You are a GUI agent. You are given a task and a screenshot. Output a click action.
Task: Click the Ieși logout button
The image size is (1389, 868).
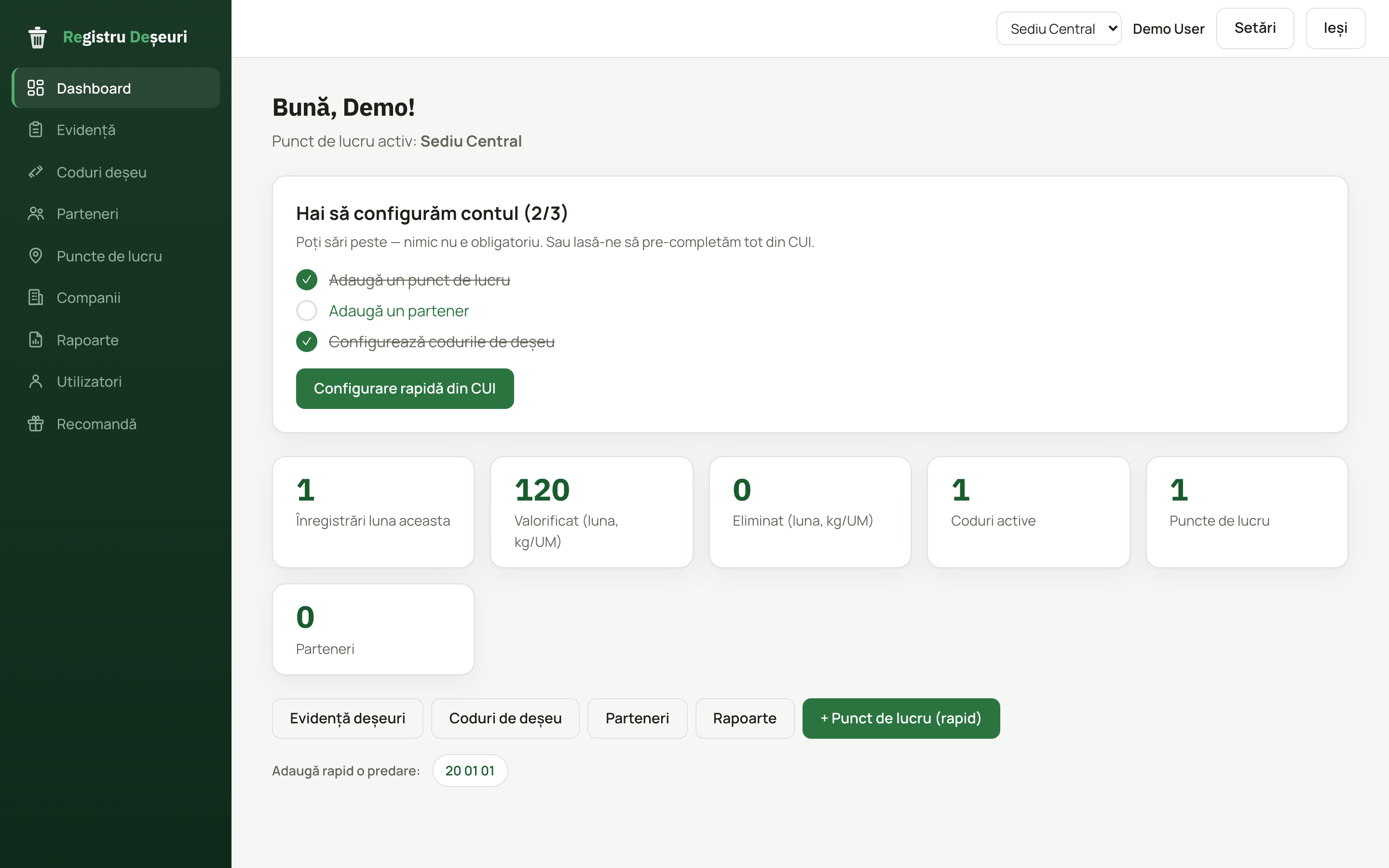point(1335,28)
